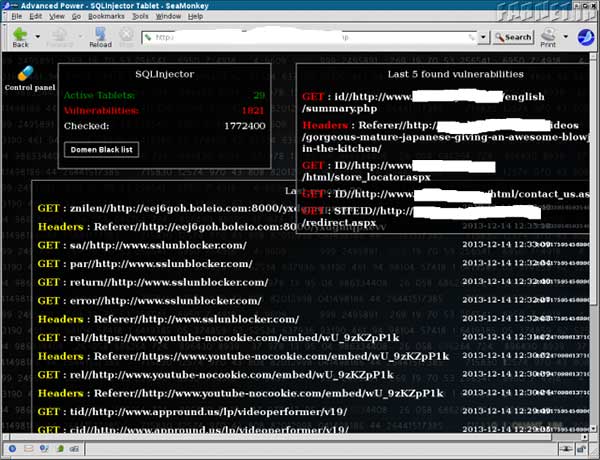
Task: Open the Domen Black list button
Action: [101, 150]
